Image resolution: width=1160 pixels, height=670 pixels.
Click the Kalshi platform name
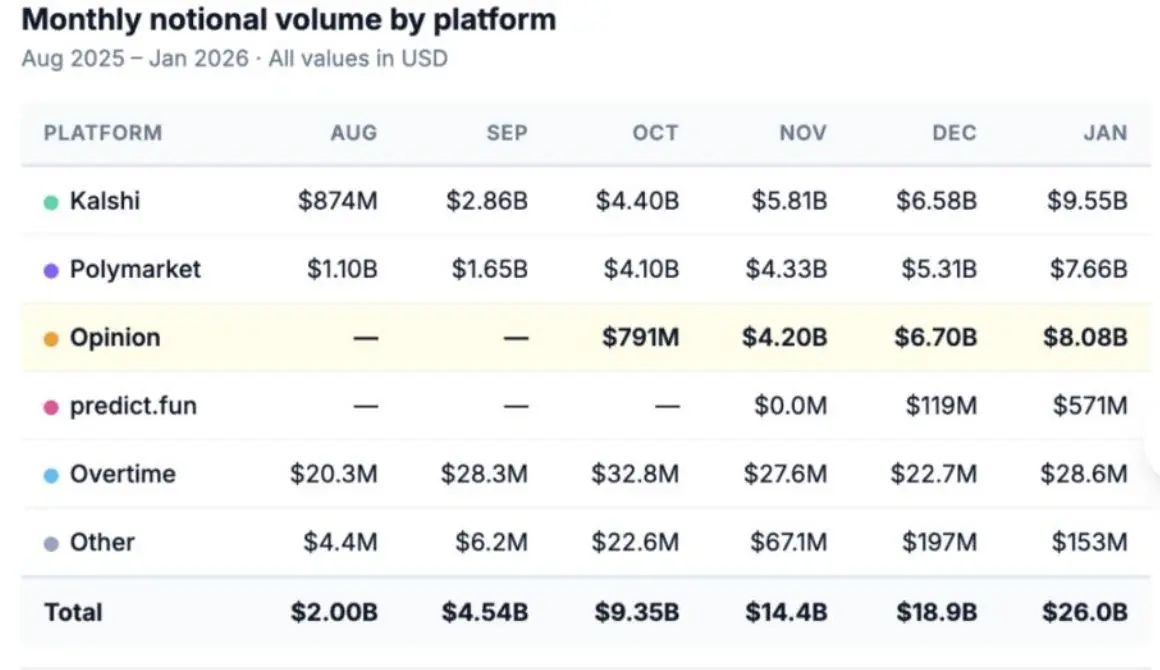tap(105, 201)
